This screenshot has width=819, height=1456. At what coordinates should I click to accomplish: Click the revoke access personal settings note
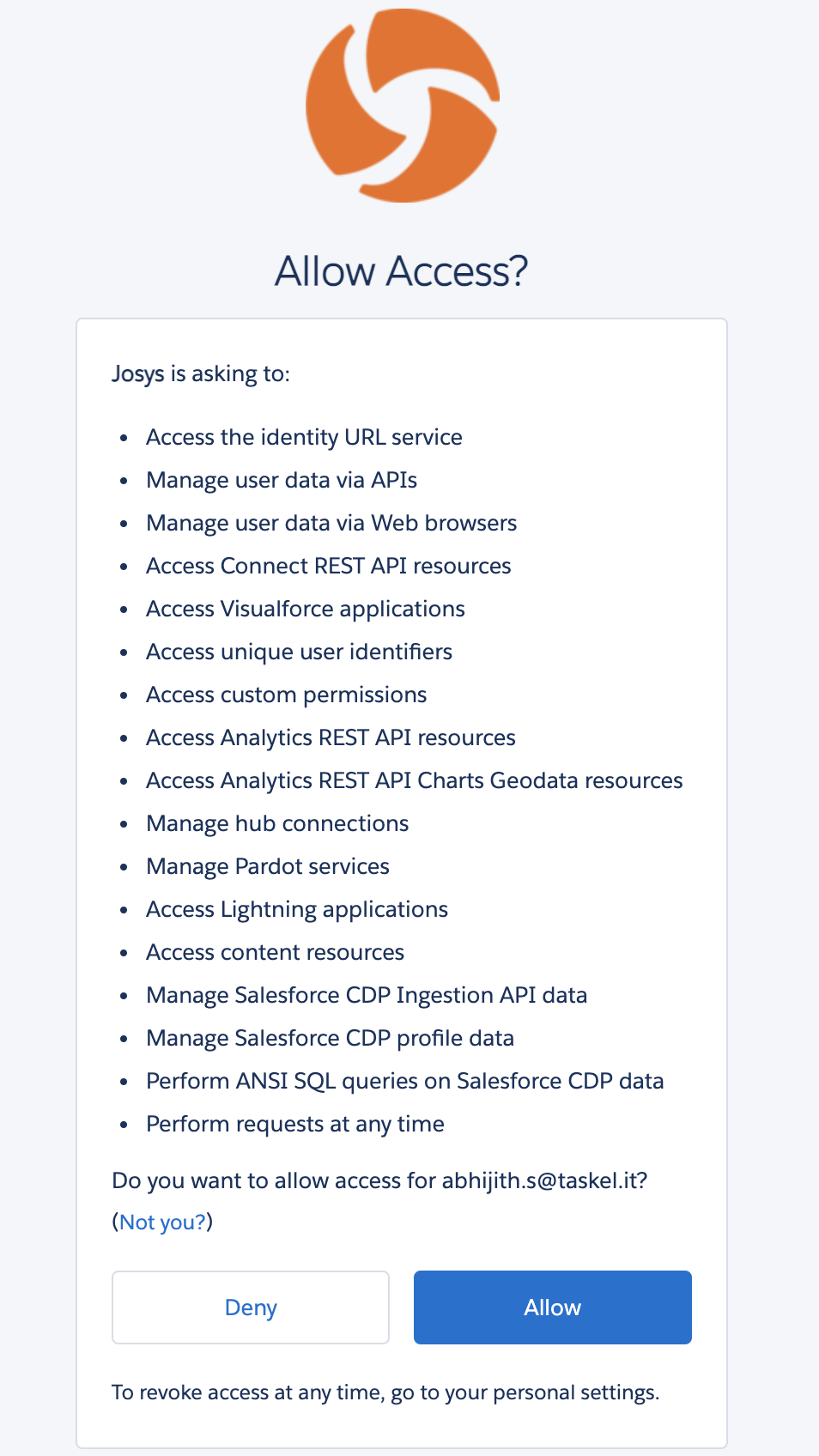(x=385, y=1392)
